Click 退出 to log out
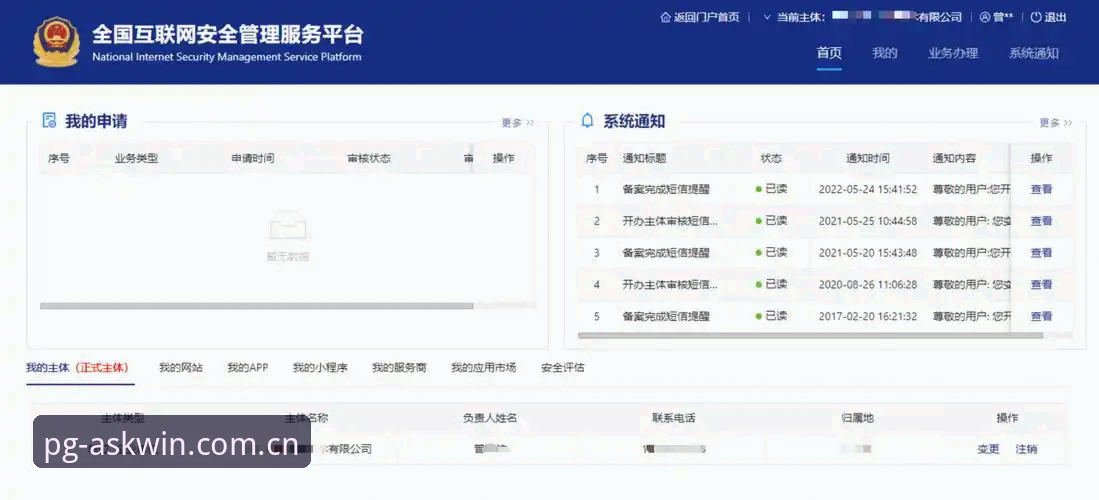This screenshot has width=1099, height=500. [x=1055, y=18]
